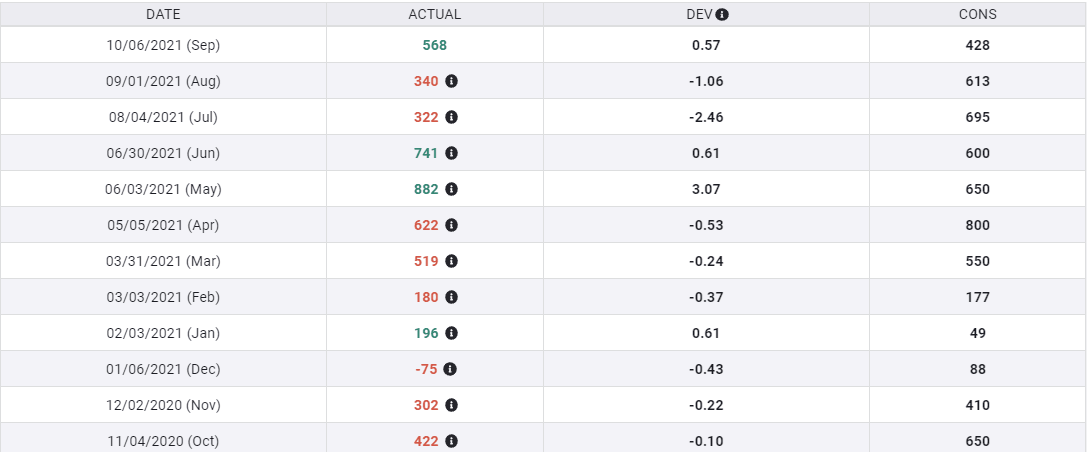The width and height of the screenshot is (1087, 452).
Task: Click the CONS column header
Action: (977, 15)
